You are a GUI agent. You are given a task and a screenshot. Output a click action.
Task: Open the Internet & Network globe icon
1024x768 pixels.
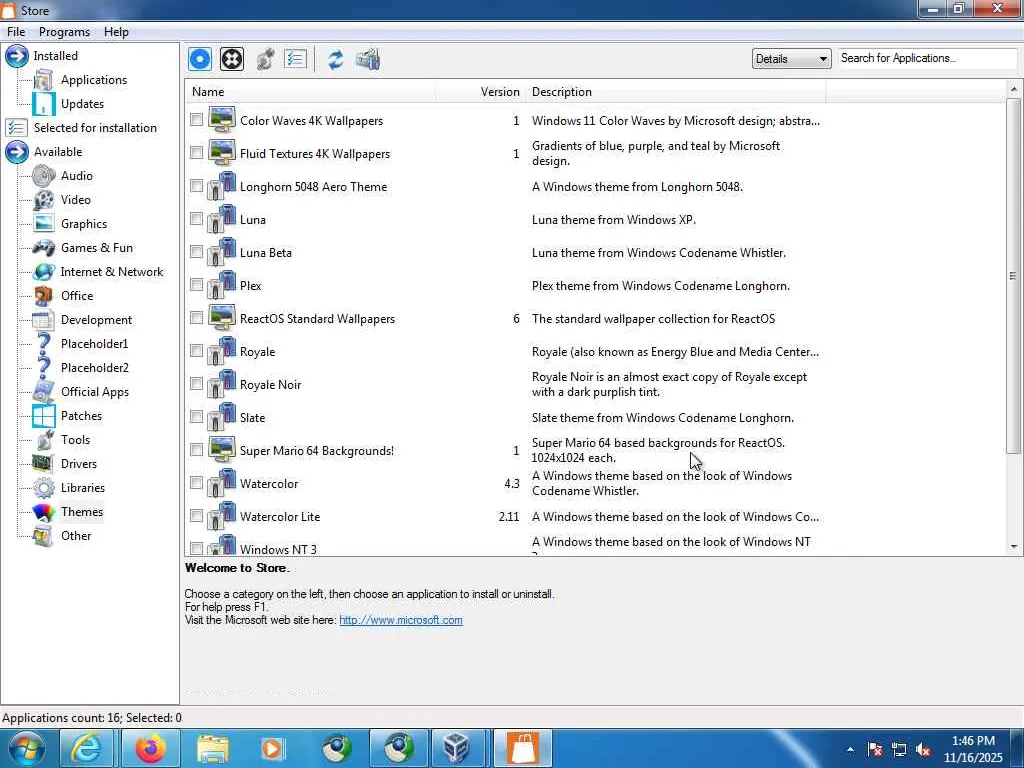pos(44,272)
